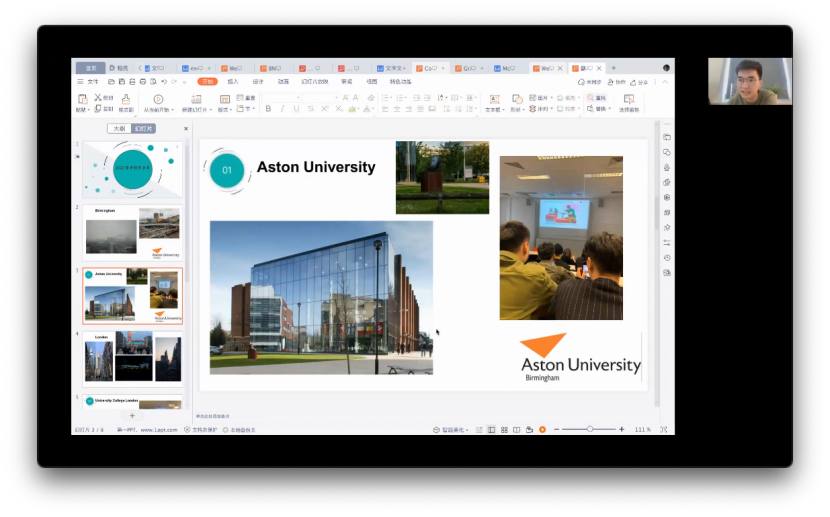
Task: Open the Shapes dropdown arrow
Action: (524, 110)
